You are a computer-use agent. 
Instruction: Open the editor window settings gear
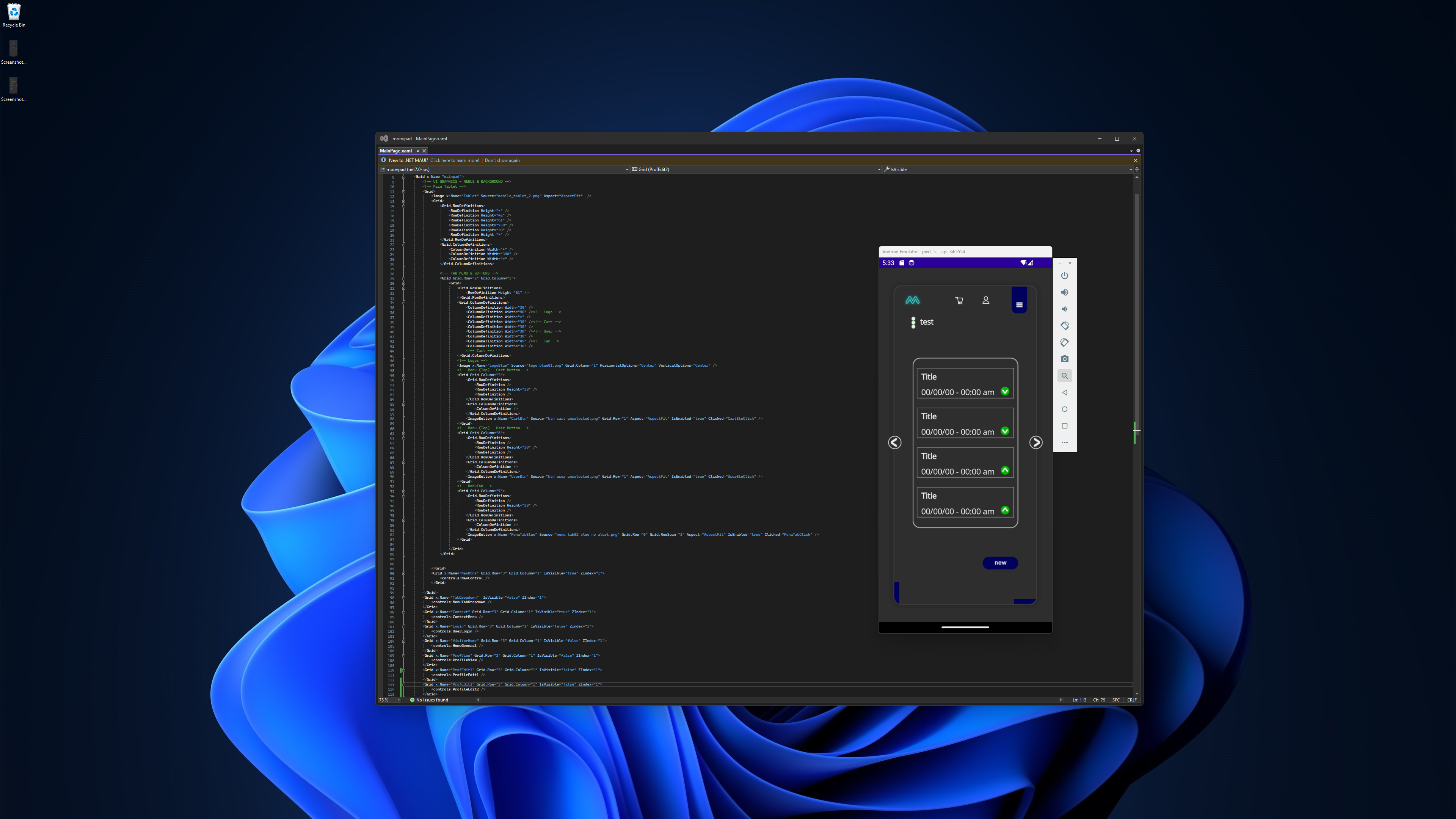(x=1138, y=151)
